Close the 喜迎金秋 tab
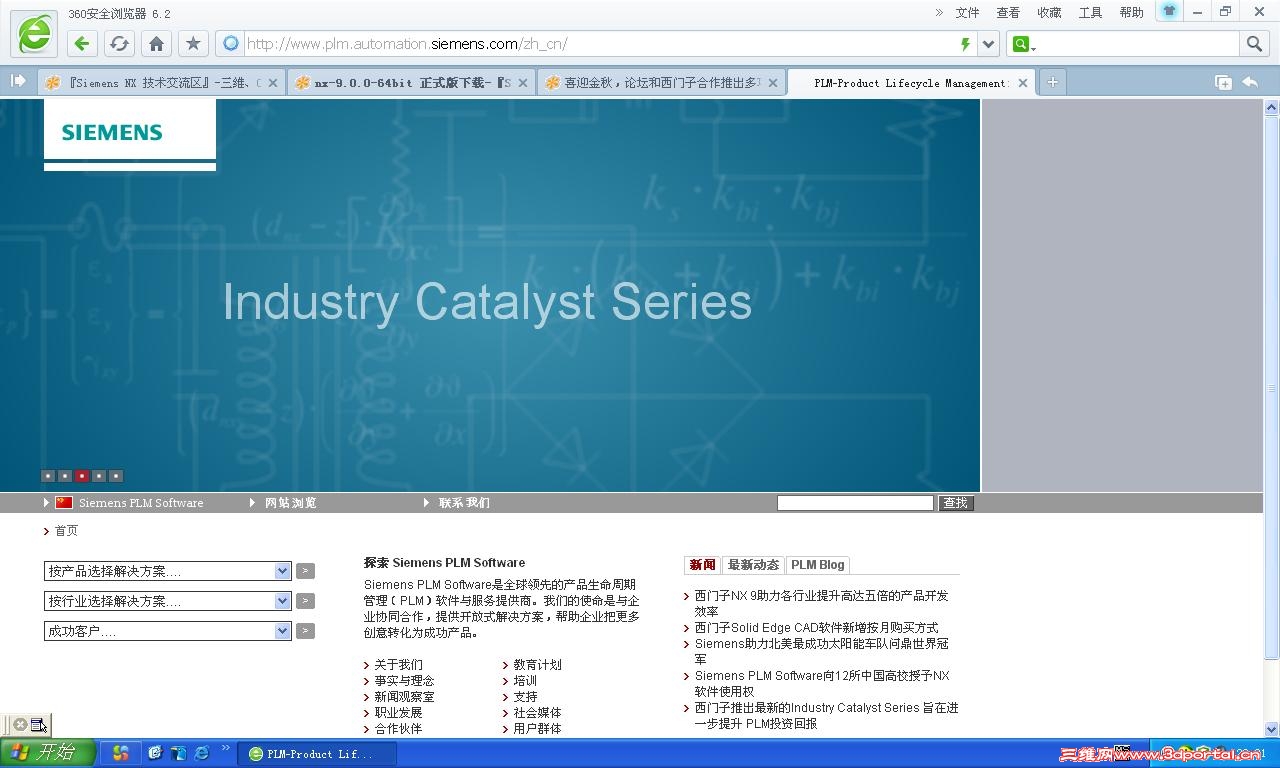 tap(772, 83)
